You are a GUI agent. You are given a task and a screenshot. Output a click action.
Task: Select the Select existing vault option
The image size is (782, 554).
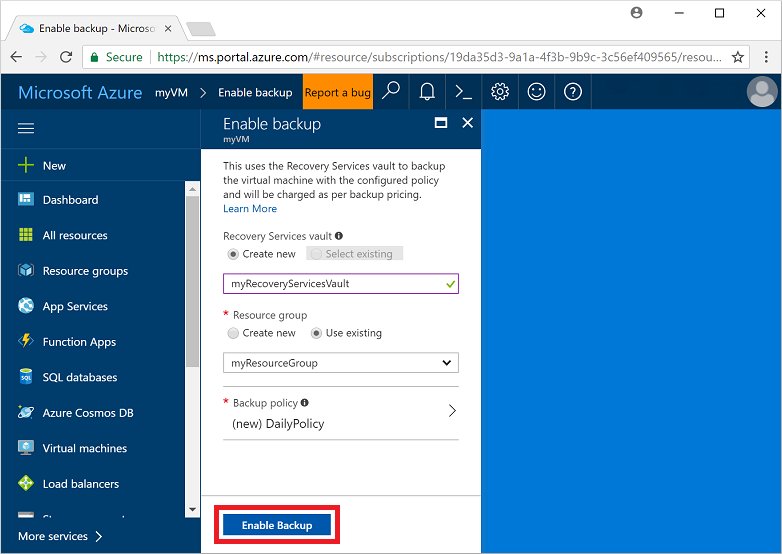tap(354, 254)
